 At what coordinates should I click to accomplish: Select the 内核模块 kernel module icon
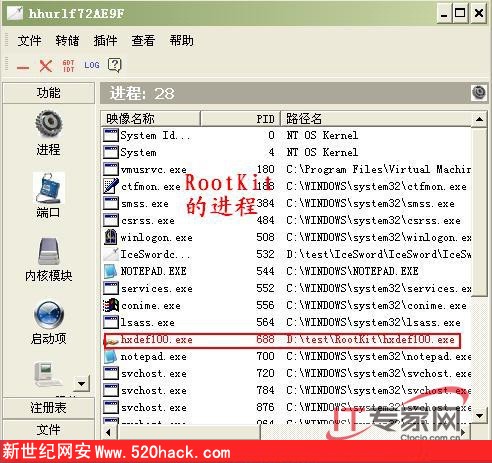point(49,252)
